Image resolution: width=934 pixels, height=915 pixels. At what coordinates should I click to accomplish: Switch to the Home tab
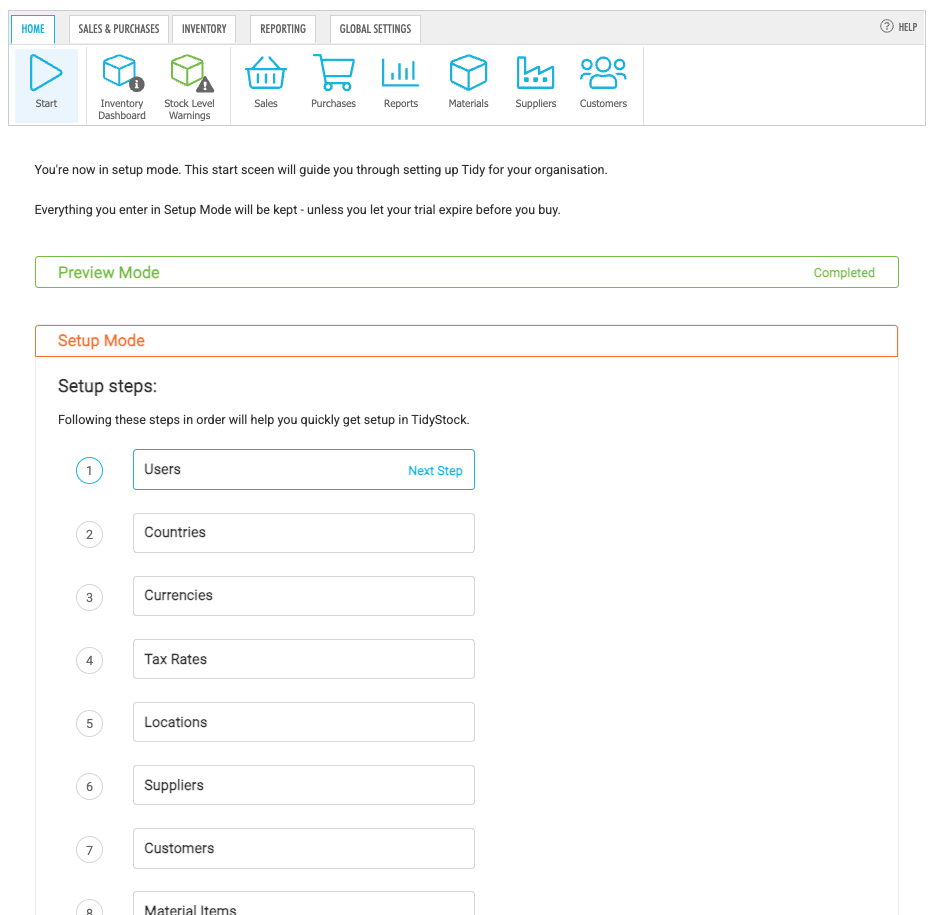[33, 29]
